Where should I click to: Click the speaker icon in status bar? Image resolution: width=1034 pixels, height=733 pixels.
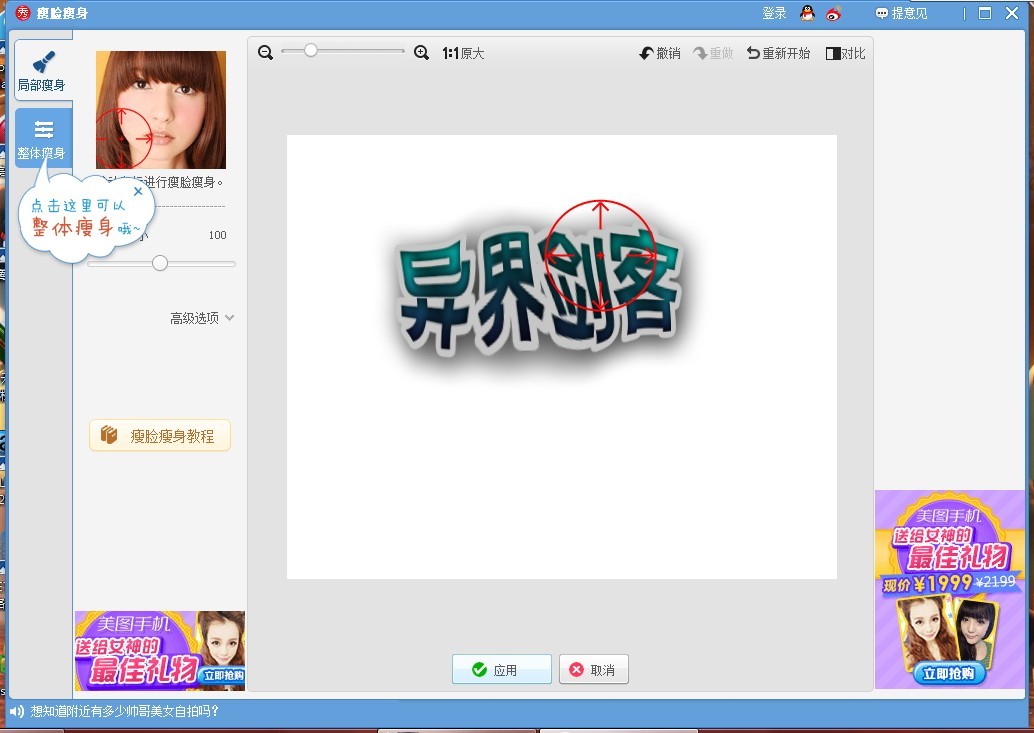tap(17, 711)
